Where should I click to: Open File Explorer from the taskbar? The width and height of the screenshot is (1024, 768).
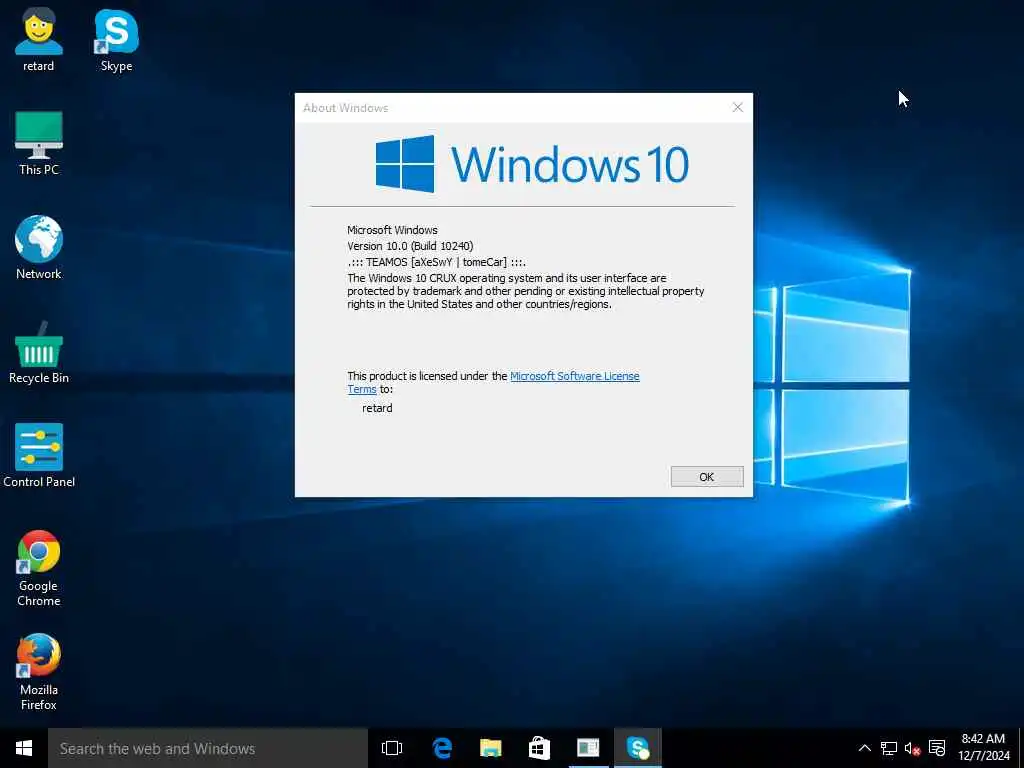pyautogui.click(x=490, y=748)
